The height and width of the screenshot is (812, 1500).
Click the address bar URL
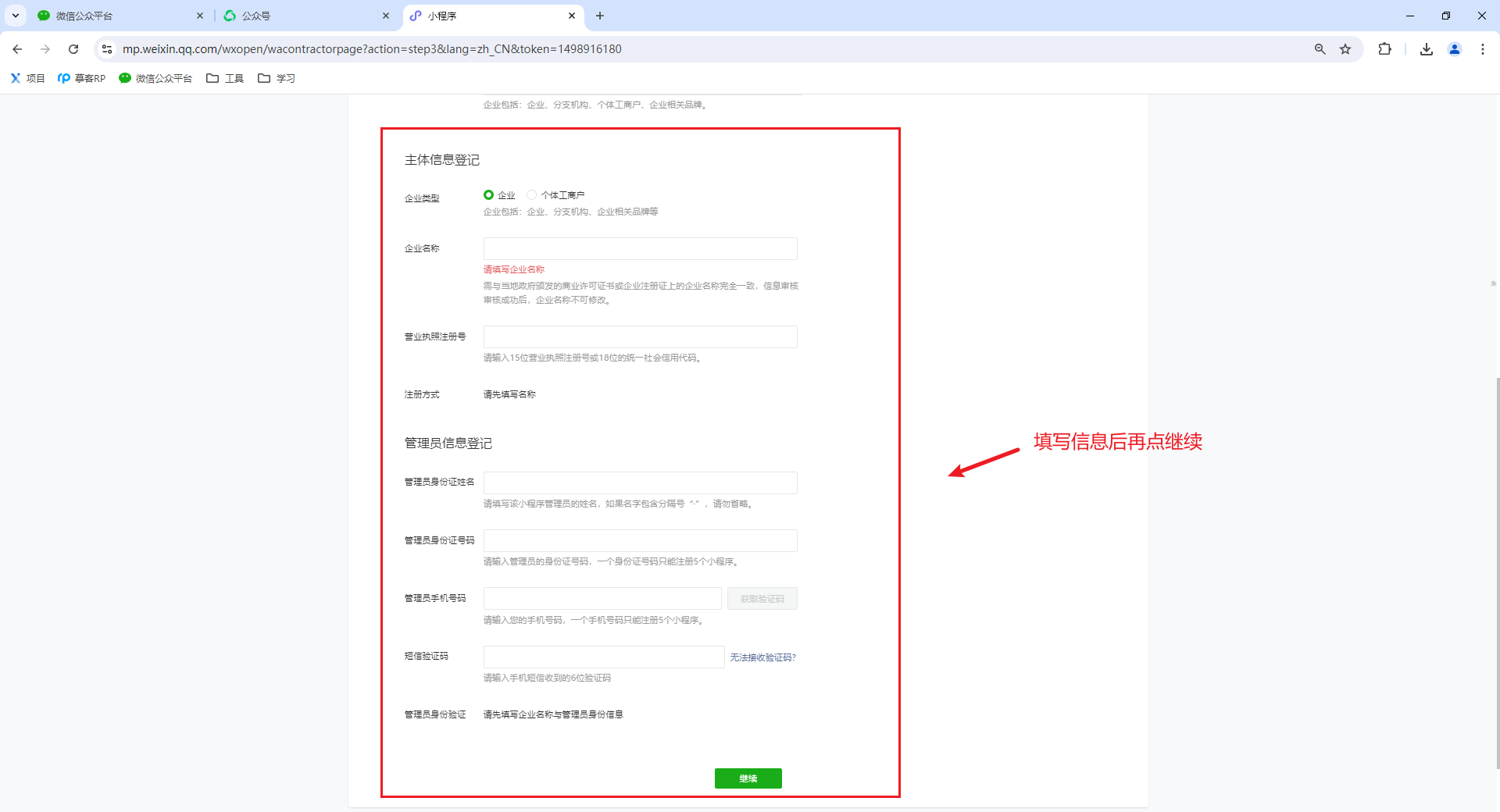click(x=372, y=49)
